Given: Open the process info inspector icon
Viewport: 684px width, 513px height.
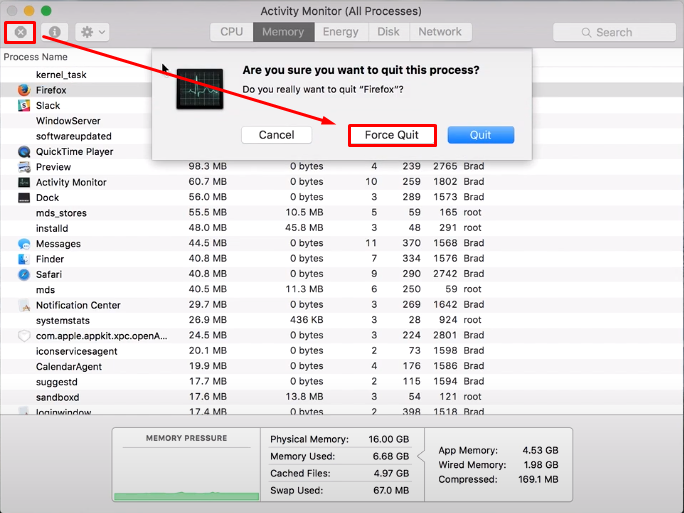Looking at the screenshot, I should point(54,32).
